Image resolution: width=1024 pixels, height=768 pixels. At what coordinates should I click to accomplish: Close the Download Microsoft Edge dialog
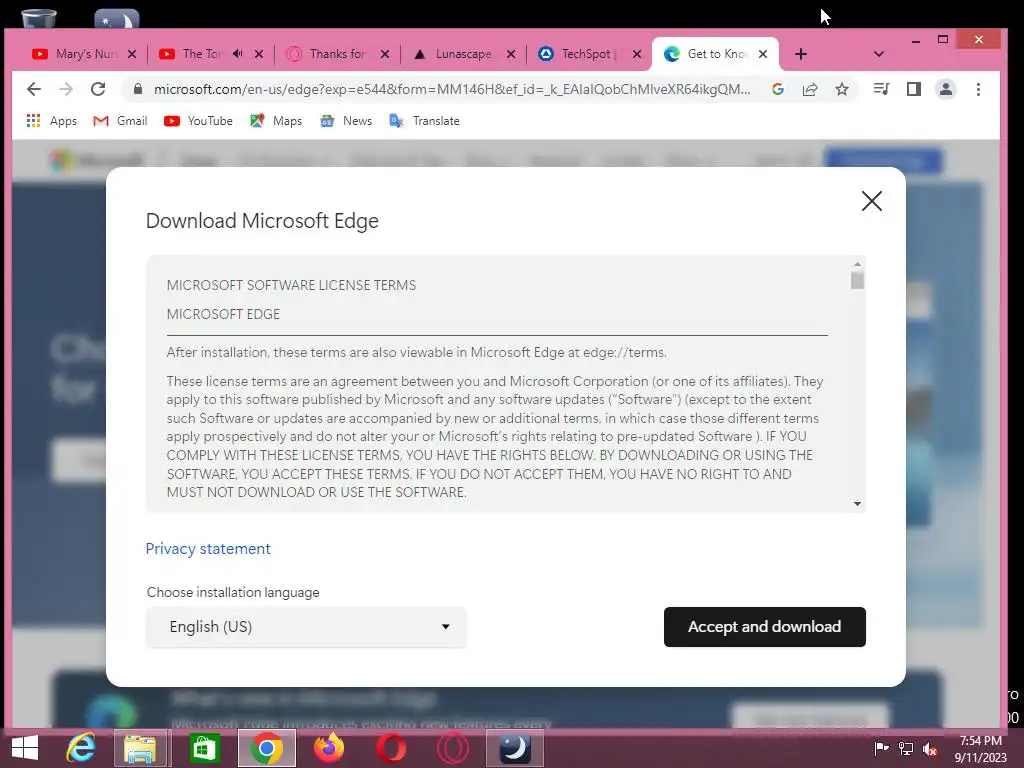(871, 201)
